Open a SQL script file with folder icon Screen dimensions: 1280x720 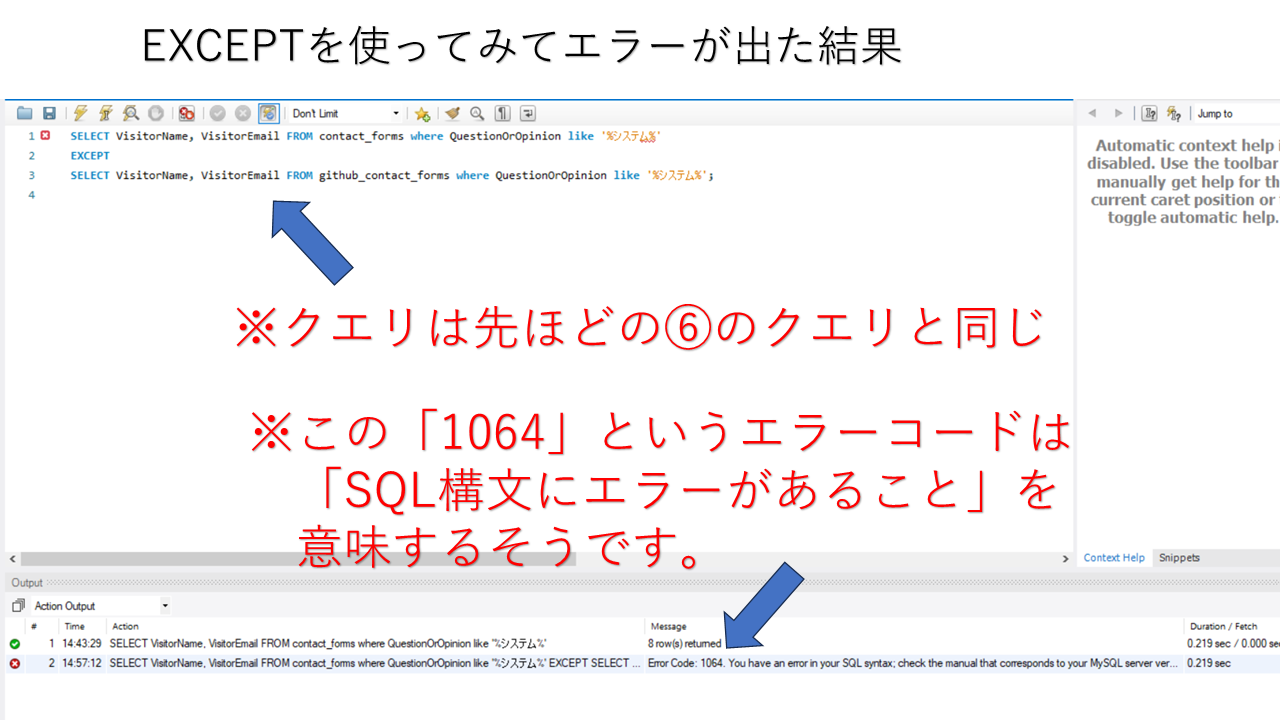click(24, 114)
